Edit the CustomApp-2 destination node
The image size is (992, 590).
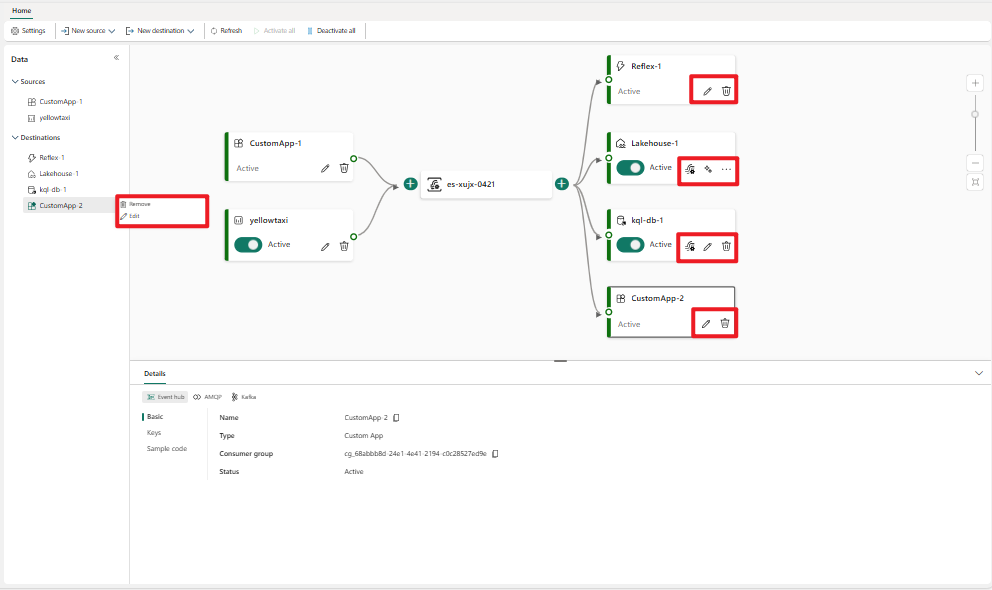coord(706,324)
